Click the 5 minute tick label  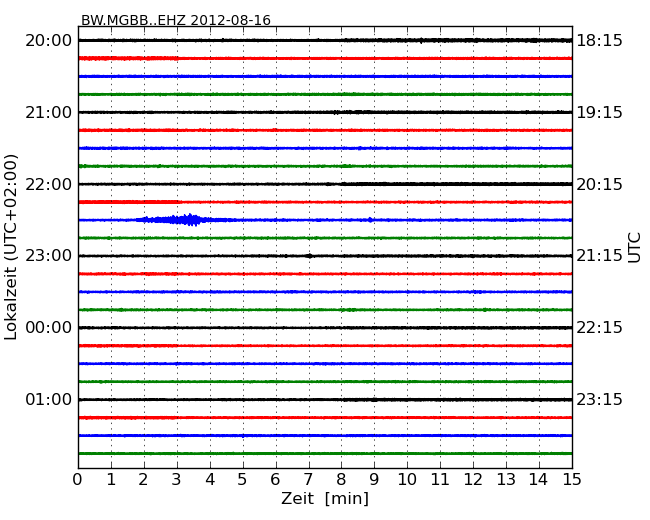point(243,479)
